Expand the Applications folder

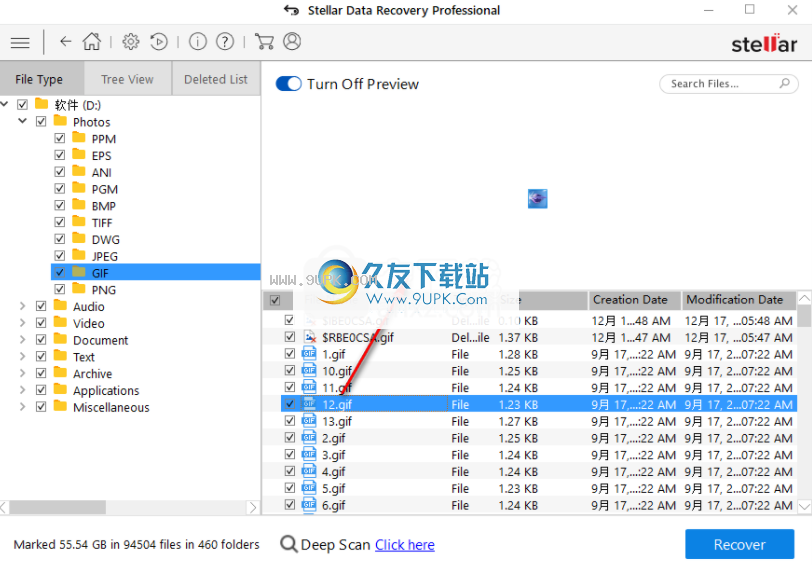[x=22, y=390]
